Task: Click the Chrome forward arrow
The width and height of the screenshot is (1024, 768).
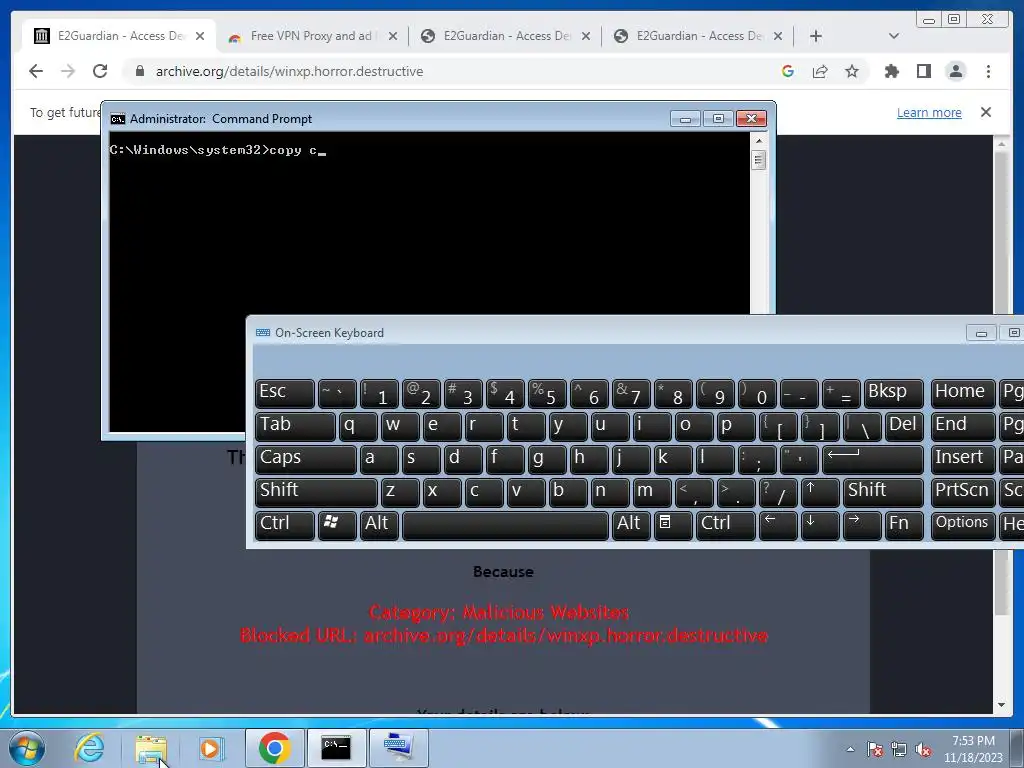Action: [68, 71]
